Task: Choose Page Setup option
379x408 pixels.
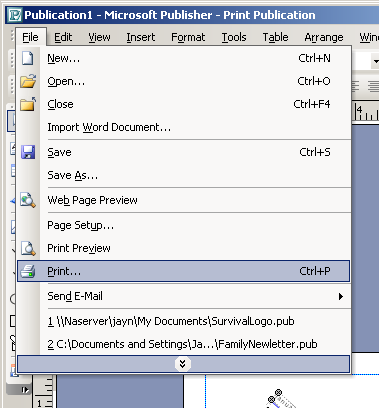Action: tap(81, 225)
